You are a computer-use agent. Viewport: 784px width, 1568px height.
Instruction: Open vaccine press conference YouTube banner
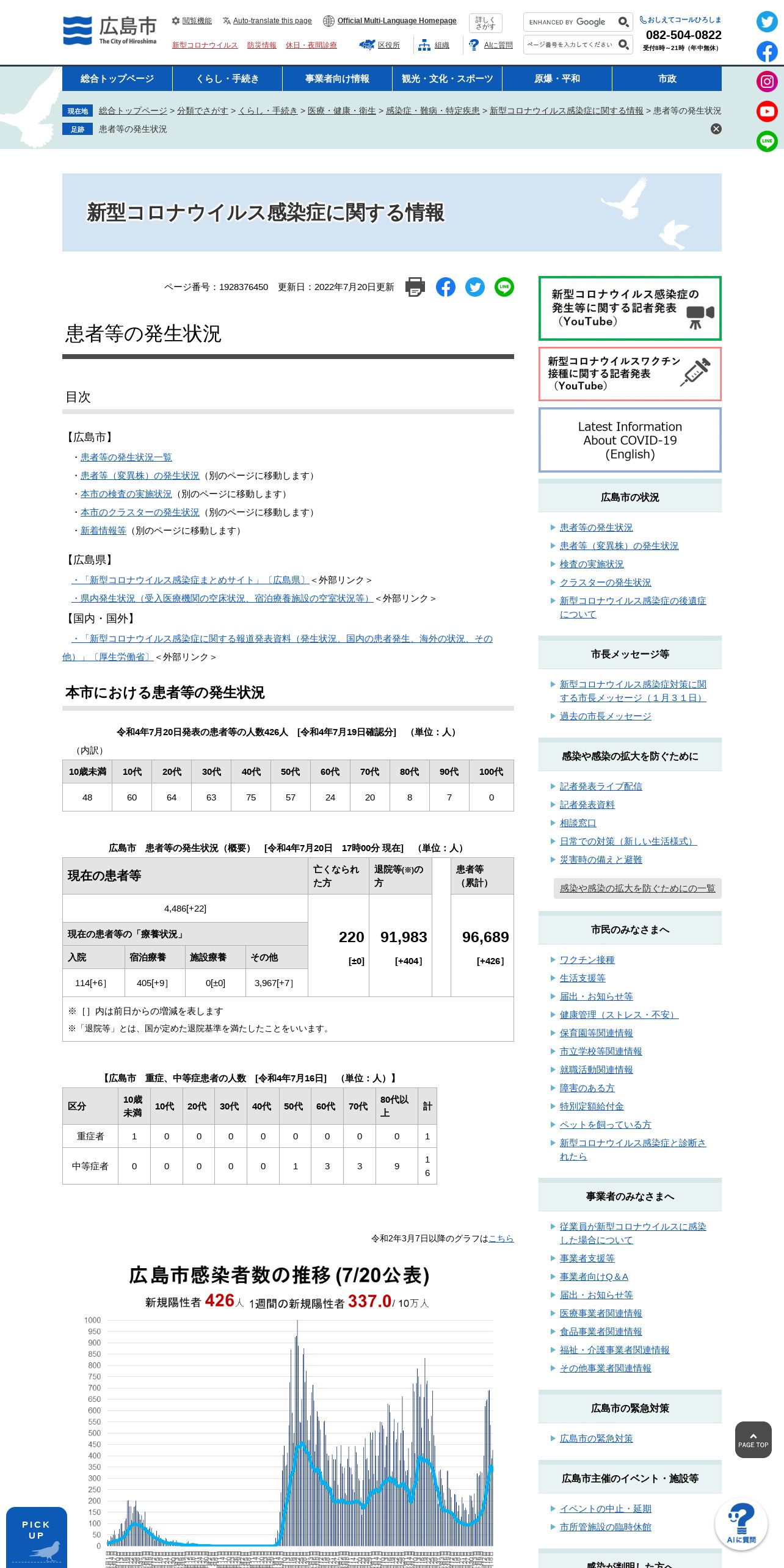coord(630,374)
